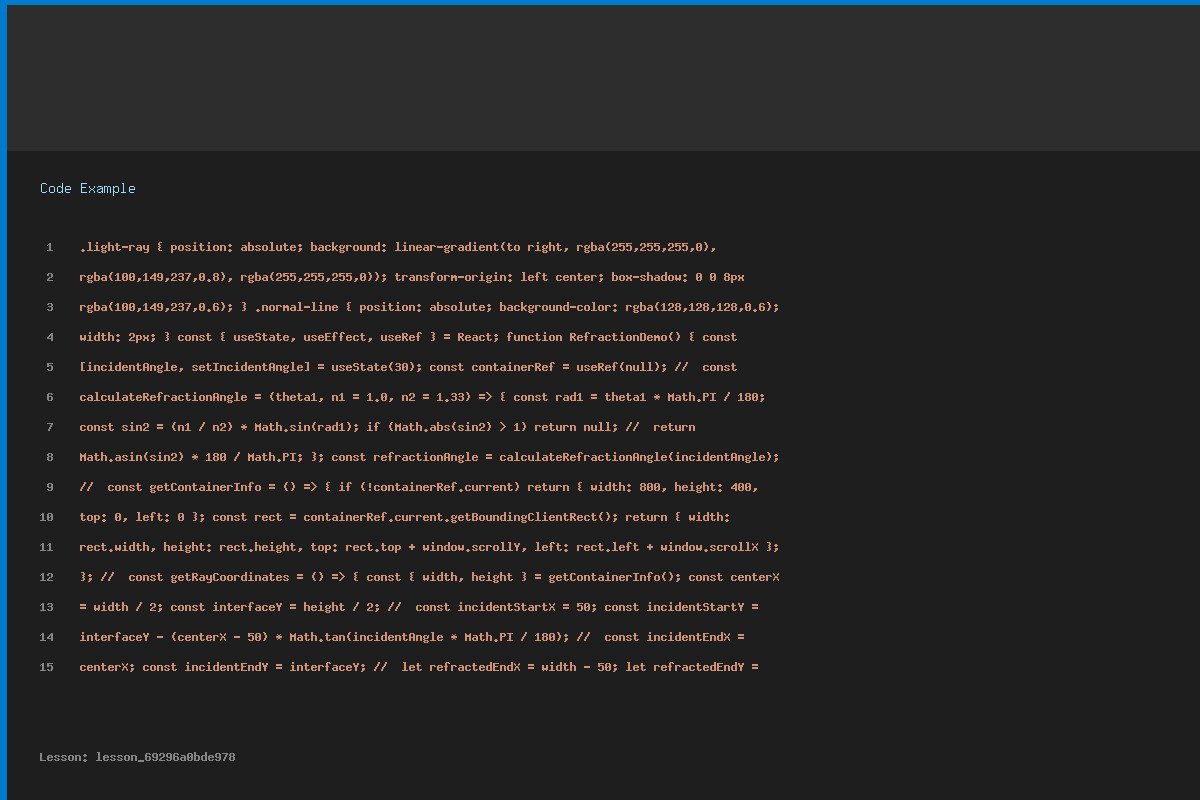Click line number 6 beside calculateRefractionAngle
The image size is (1200, 800).
49,397
